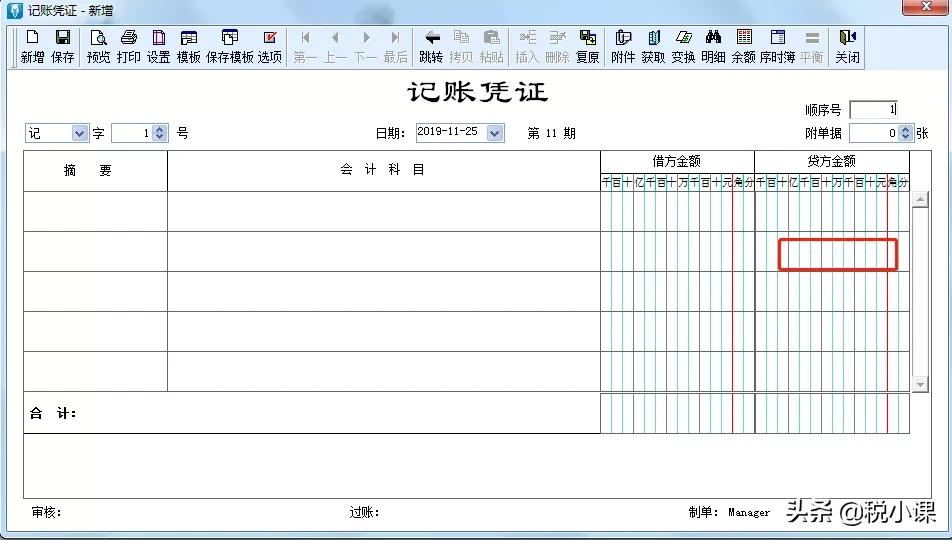Click the 拷贝 copy icon
The width and height of the screenshot is (952, 540).
[x=461, y=46]
